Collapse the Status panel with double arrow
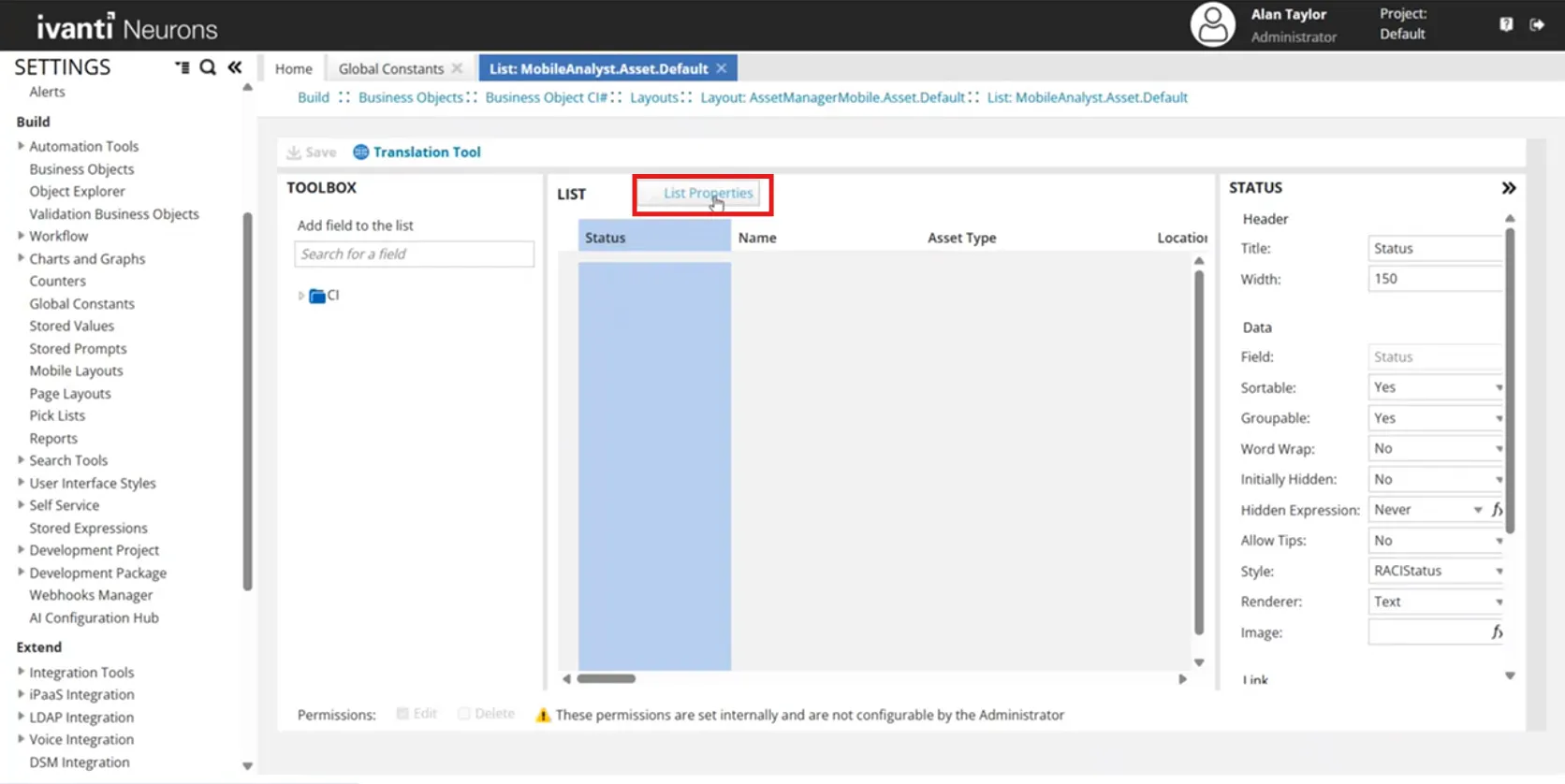Image resolution: width=1565 pixels, height=784 pixels. coord(1509,188)
